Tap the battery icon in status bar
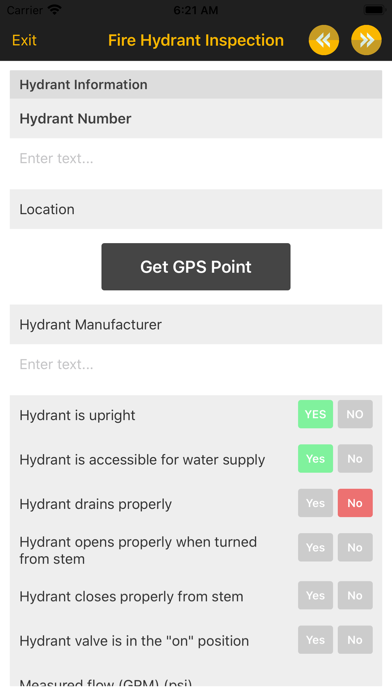The image size is (392, 696). 375,10
